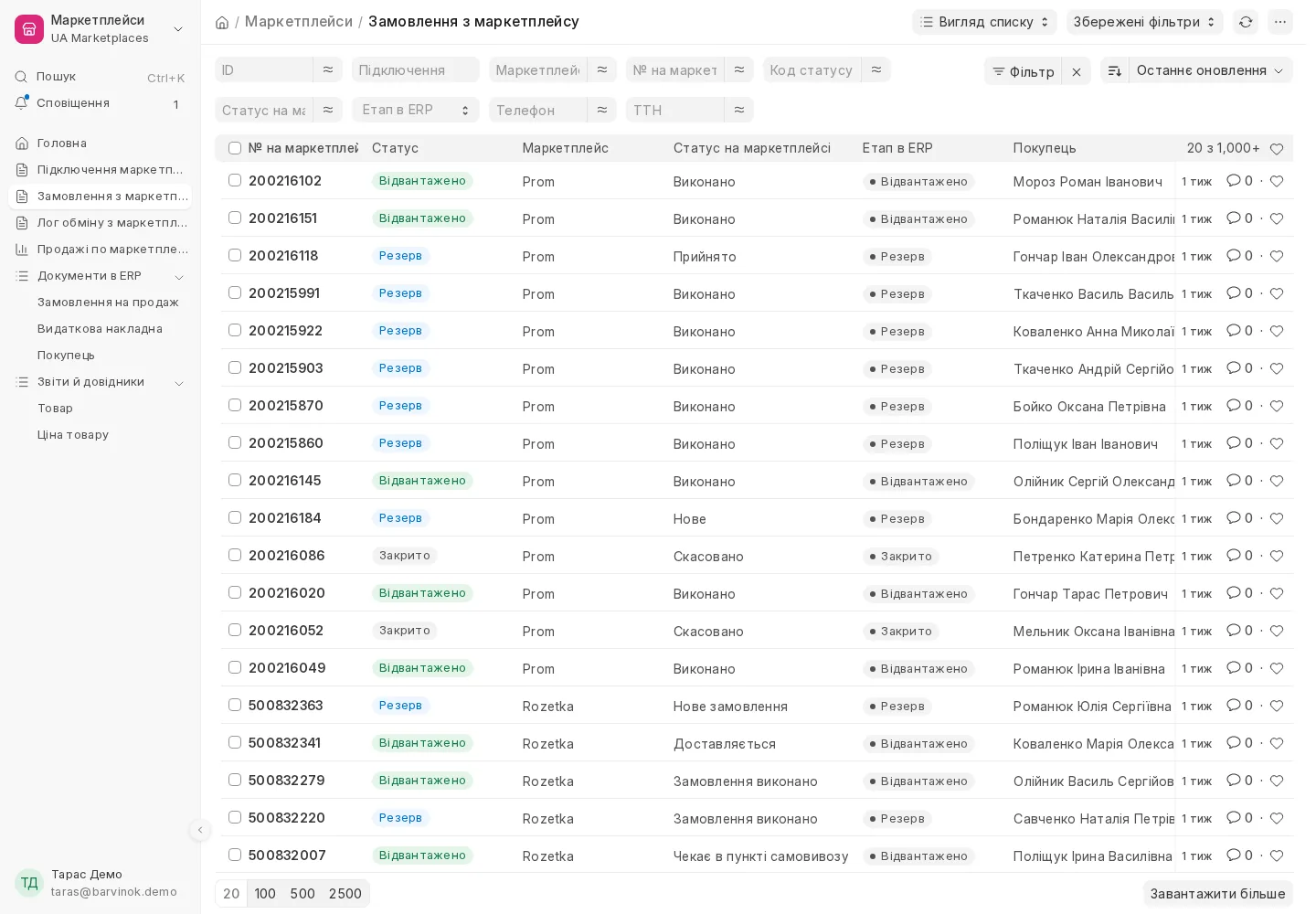The width and height of the screenshot is (1316, 914).
Task: Click the Маркетплейси breadcrumb link
Action: pos(299,22)
